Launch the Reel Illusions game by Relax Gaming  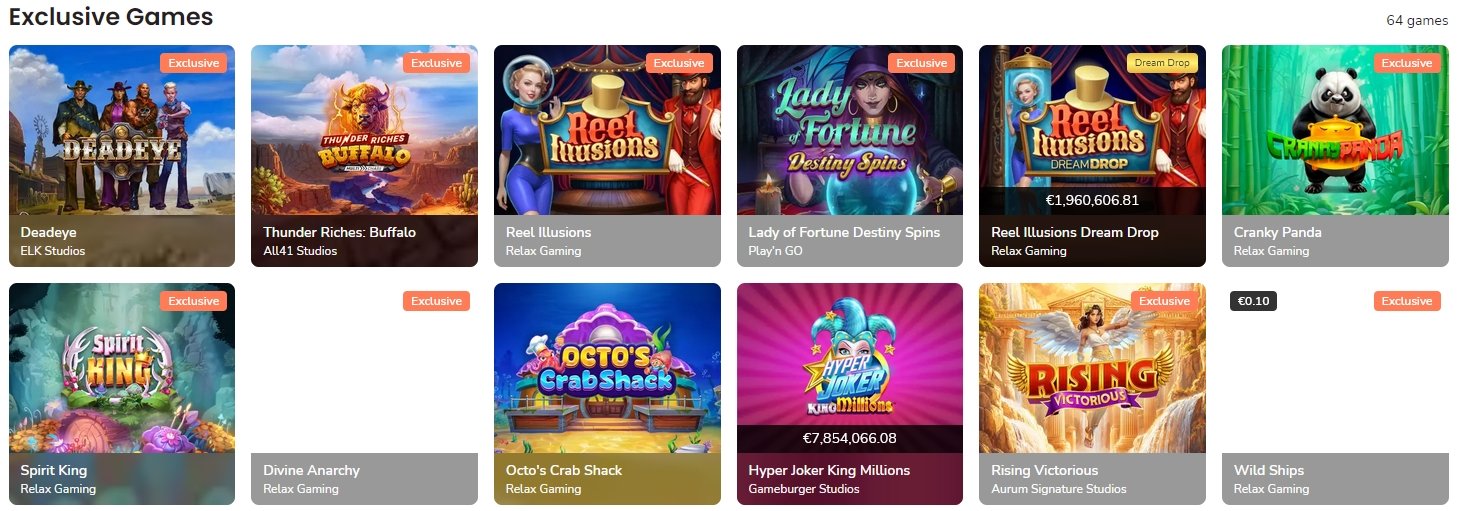click(607, 130)
